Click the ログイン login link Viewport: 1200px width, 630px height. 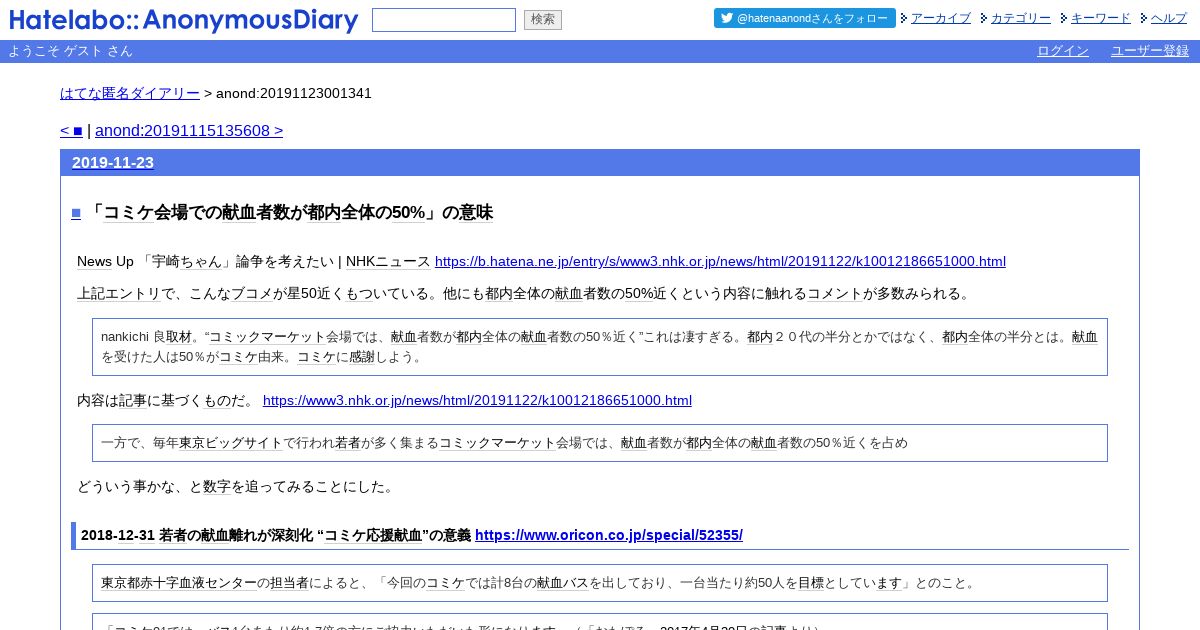click(x=1063, y=51)
